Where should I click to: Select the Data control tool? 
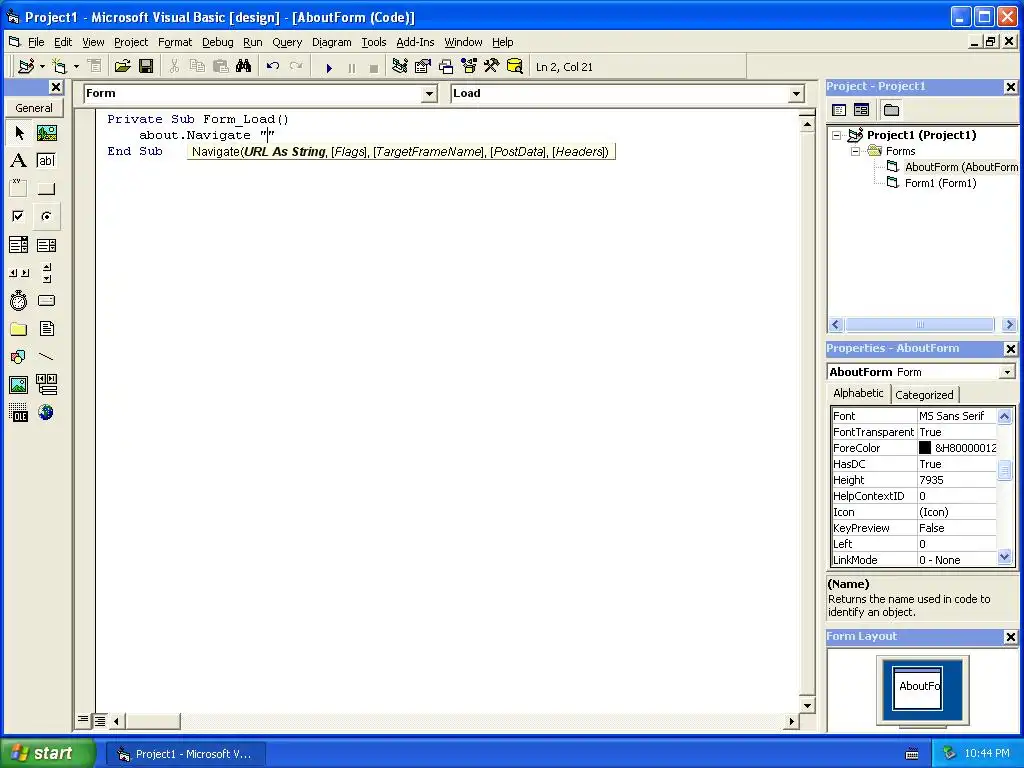[46, 385]
